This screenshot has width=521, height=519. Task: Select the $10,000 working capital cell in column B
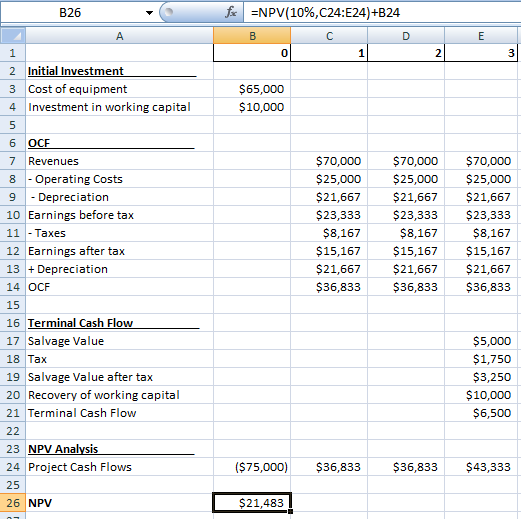pyautogui.click(x=252, y=107)
